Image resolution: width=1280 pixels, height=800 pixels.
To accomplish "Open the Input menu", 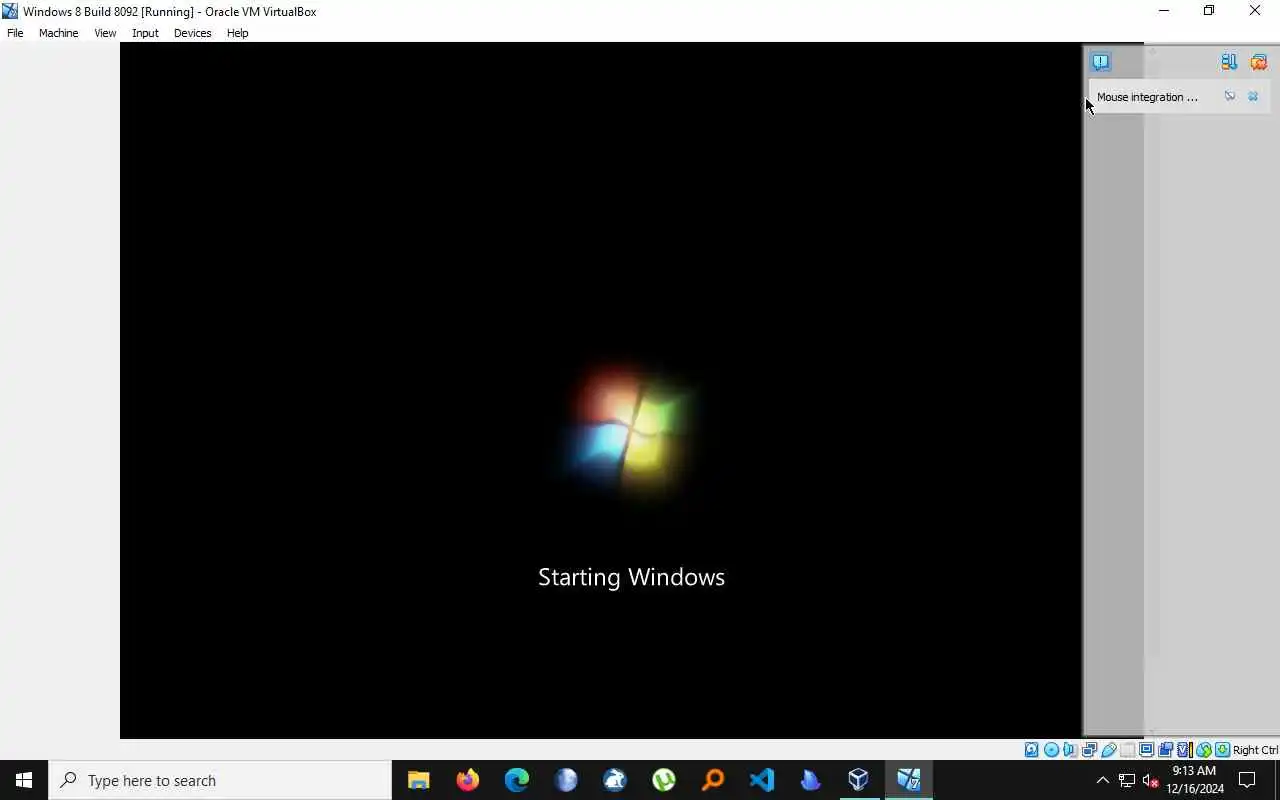I will coord(145,33).
